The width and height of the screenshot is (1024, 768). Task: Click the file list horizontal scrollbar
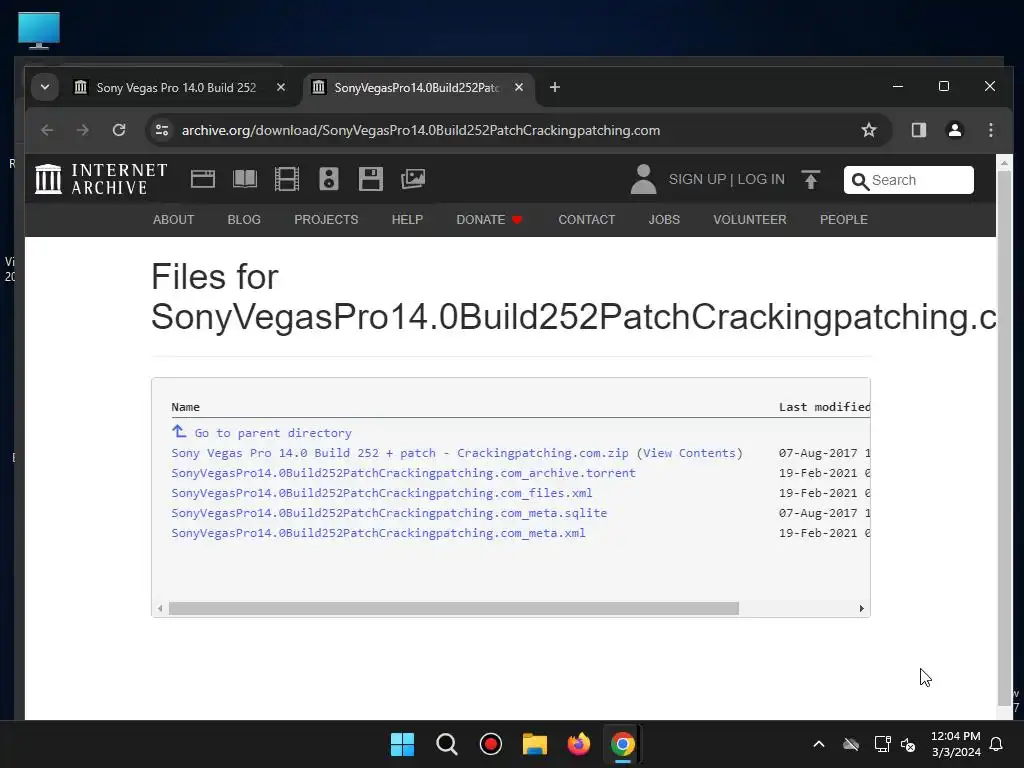tap(453, 609)
